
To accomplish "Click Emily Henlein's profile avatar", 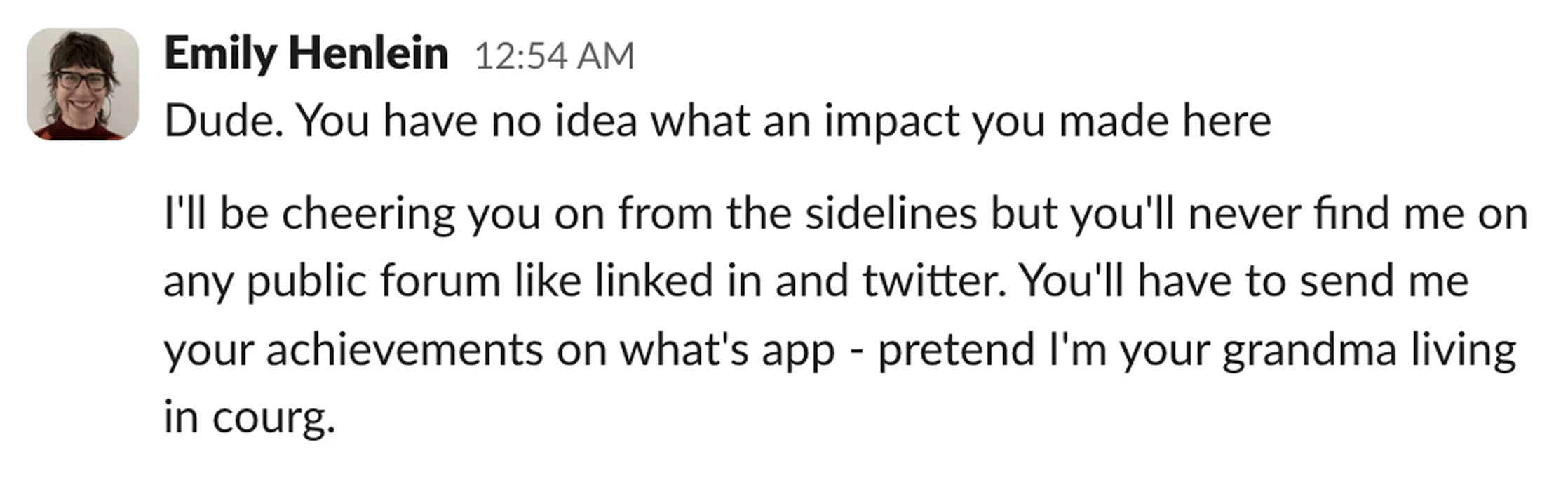I will (82, 84).
